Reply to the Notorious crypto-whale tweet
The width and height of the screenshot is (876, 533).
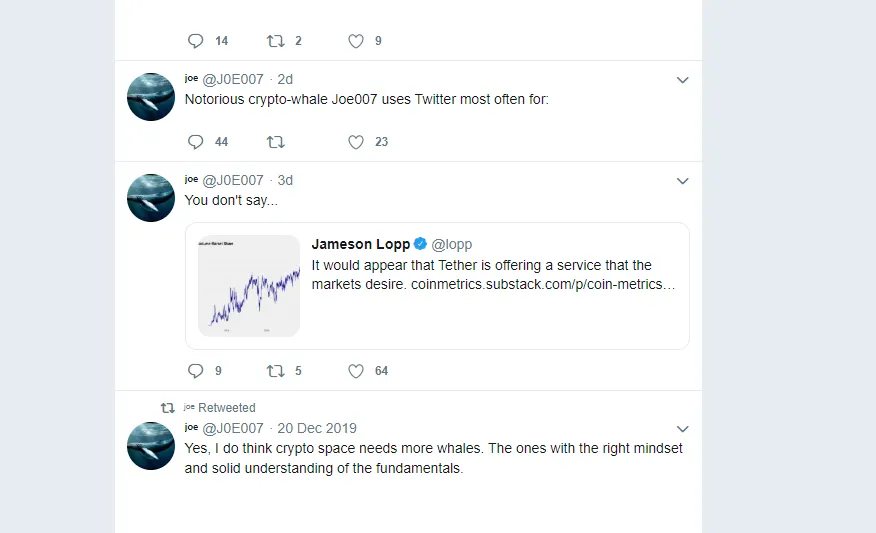pyautogui.click(x=196, y=142)
